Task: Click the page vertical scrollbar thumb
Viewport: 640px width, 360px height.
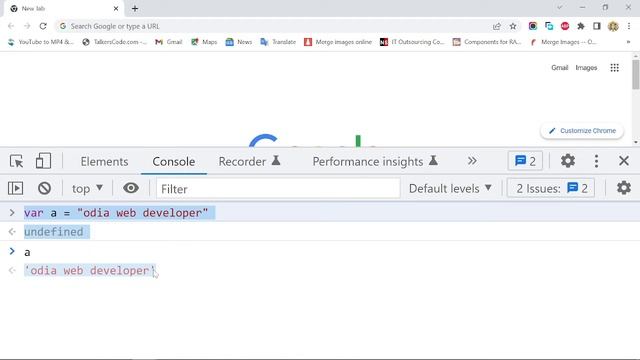Action: pyautogui.click(x=636, y=74)
